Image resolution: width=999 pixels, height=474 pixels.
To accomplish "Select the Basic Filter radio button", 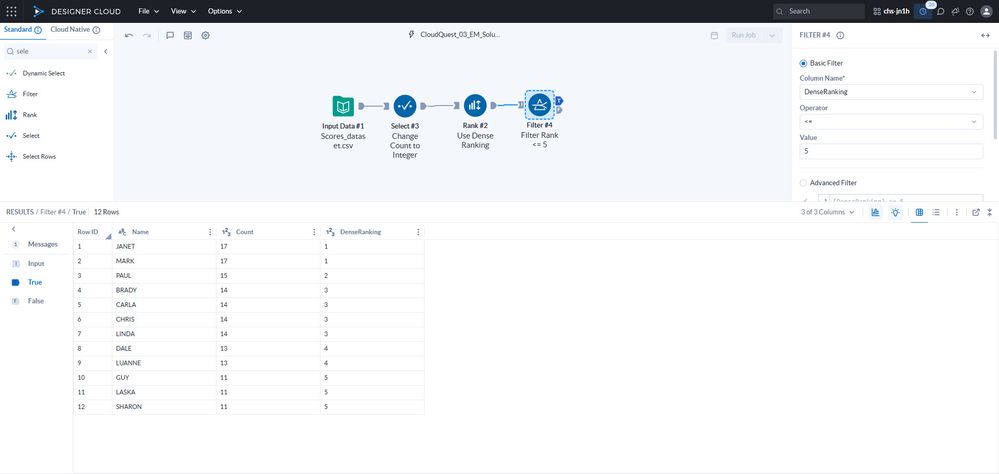I will tap(803, 63).
